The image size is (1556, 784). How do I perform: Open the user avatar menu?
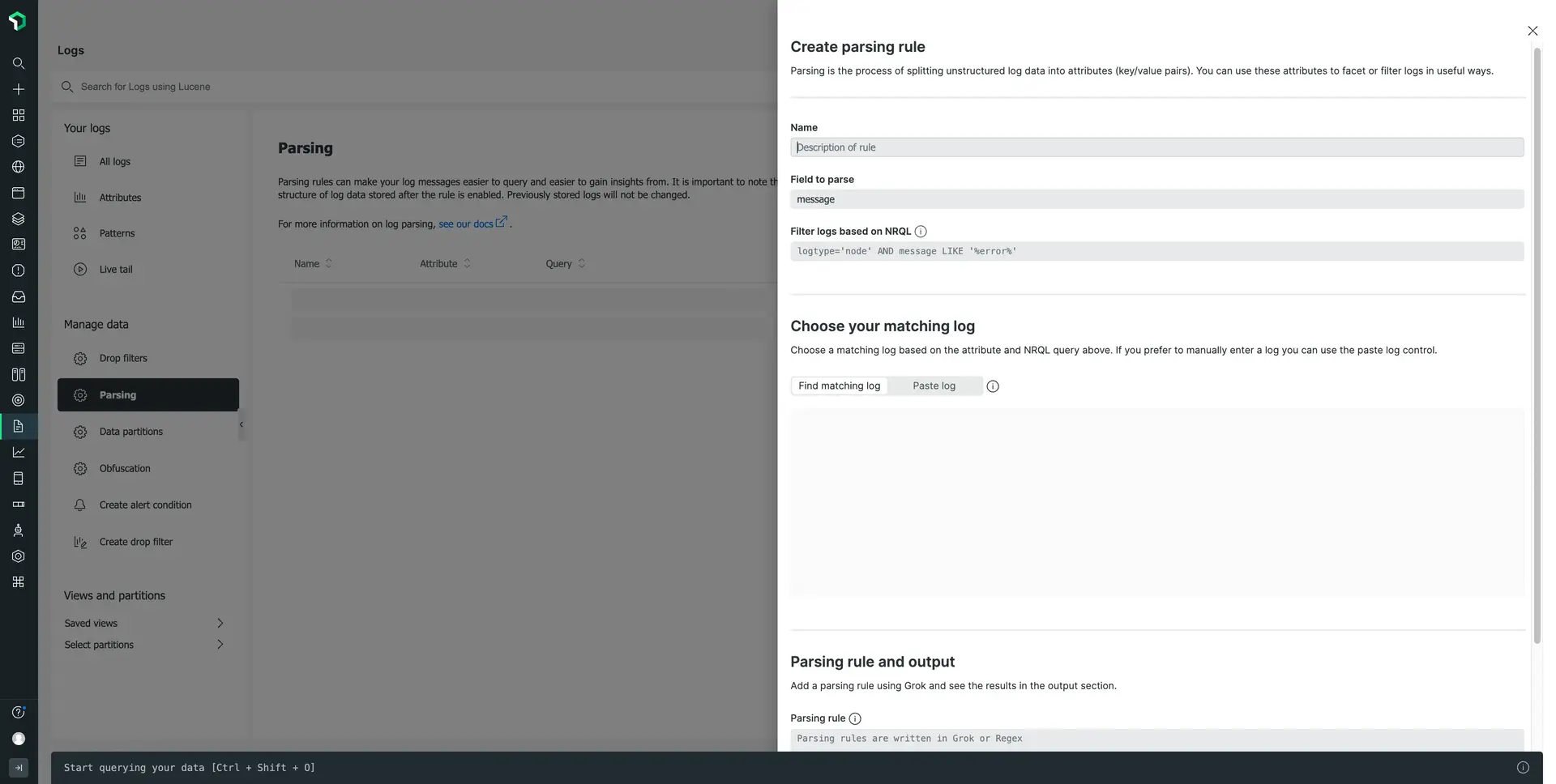19,739
